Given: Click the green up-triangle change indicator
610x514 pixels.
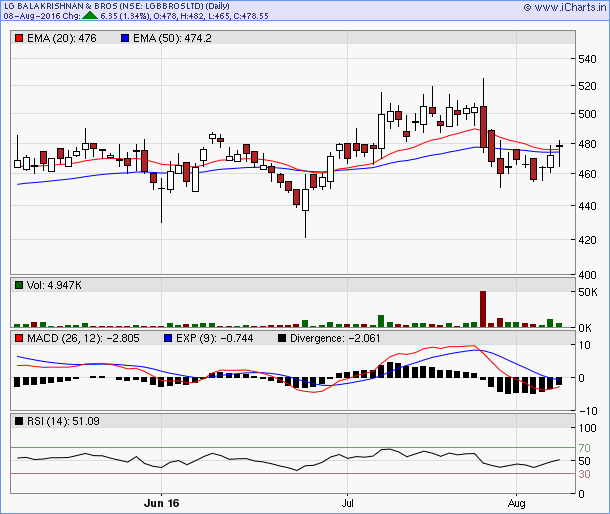Looking at the screenshot, I should pos(90,16).
